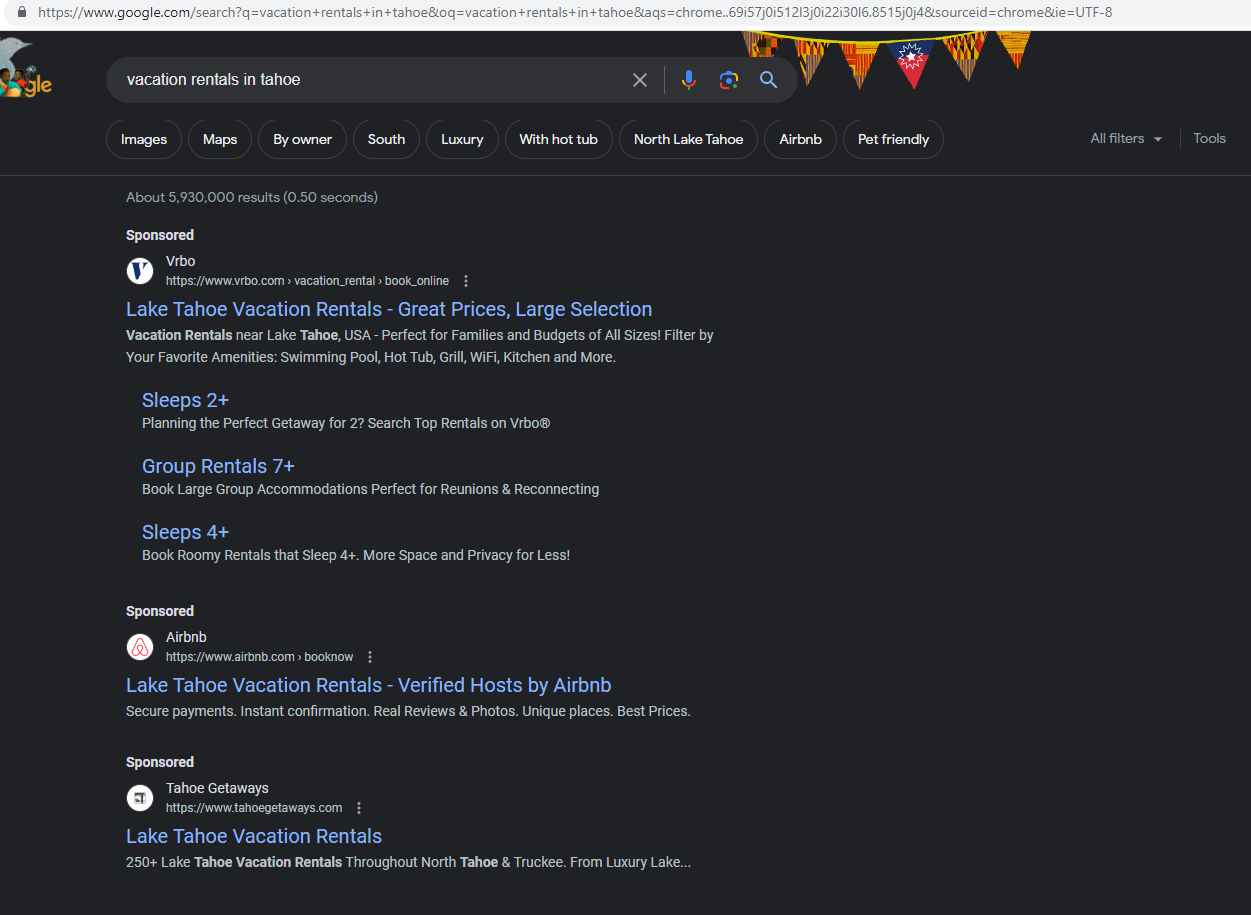Open the three-dot menu for Airbnb ad
Screen dimensions: 1251x915
tap(369, 657)
